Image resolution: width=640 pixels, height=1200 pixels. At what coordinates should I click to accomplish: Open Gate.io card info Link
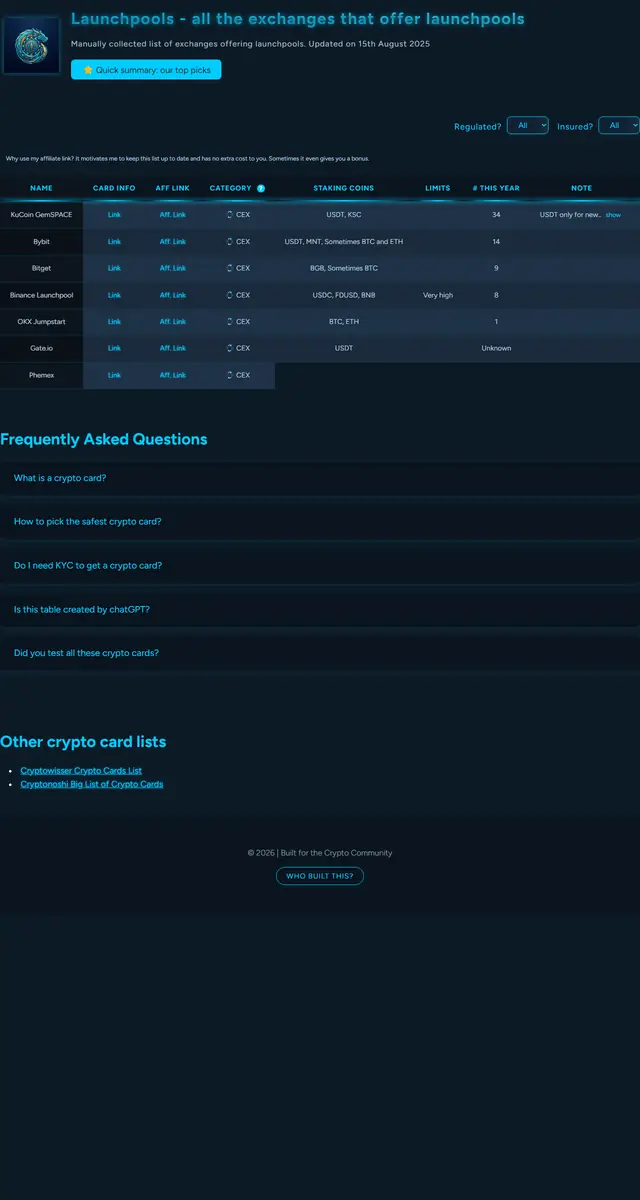click(x=114, y=348)
